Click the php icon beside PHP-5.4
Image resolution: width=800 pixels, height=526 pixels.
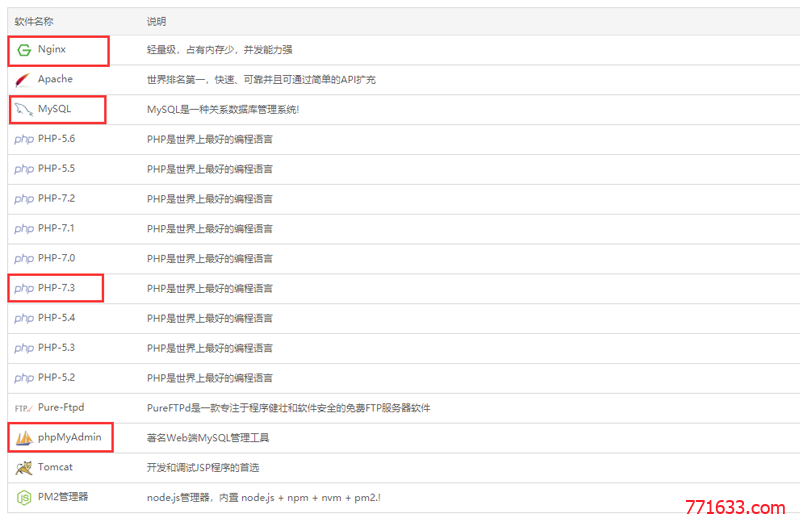pyautogui.click(x=24, y=318)
